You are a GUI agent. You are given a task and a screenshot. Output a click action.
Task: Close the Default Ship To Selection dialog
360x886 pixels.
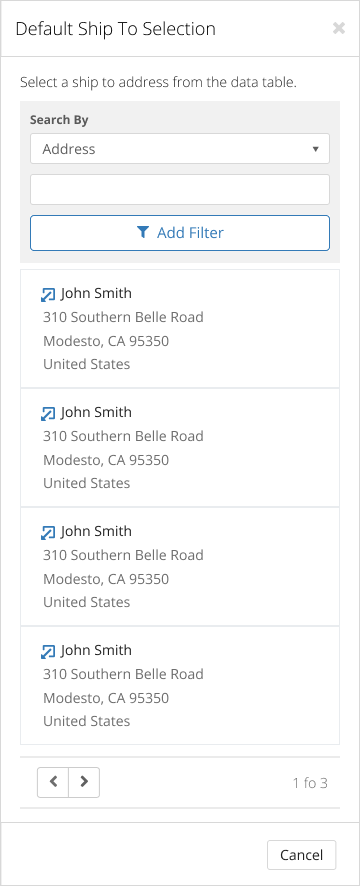click(x=339, y=28)
